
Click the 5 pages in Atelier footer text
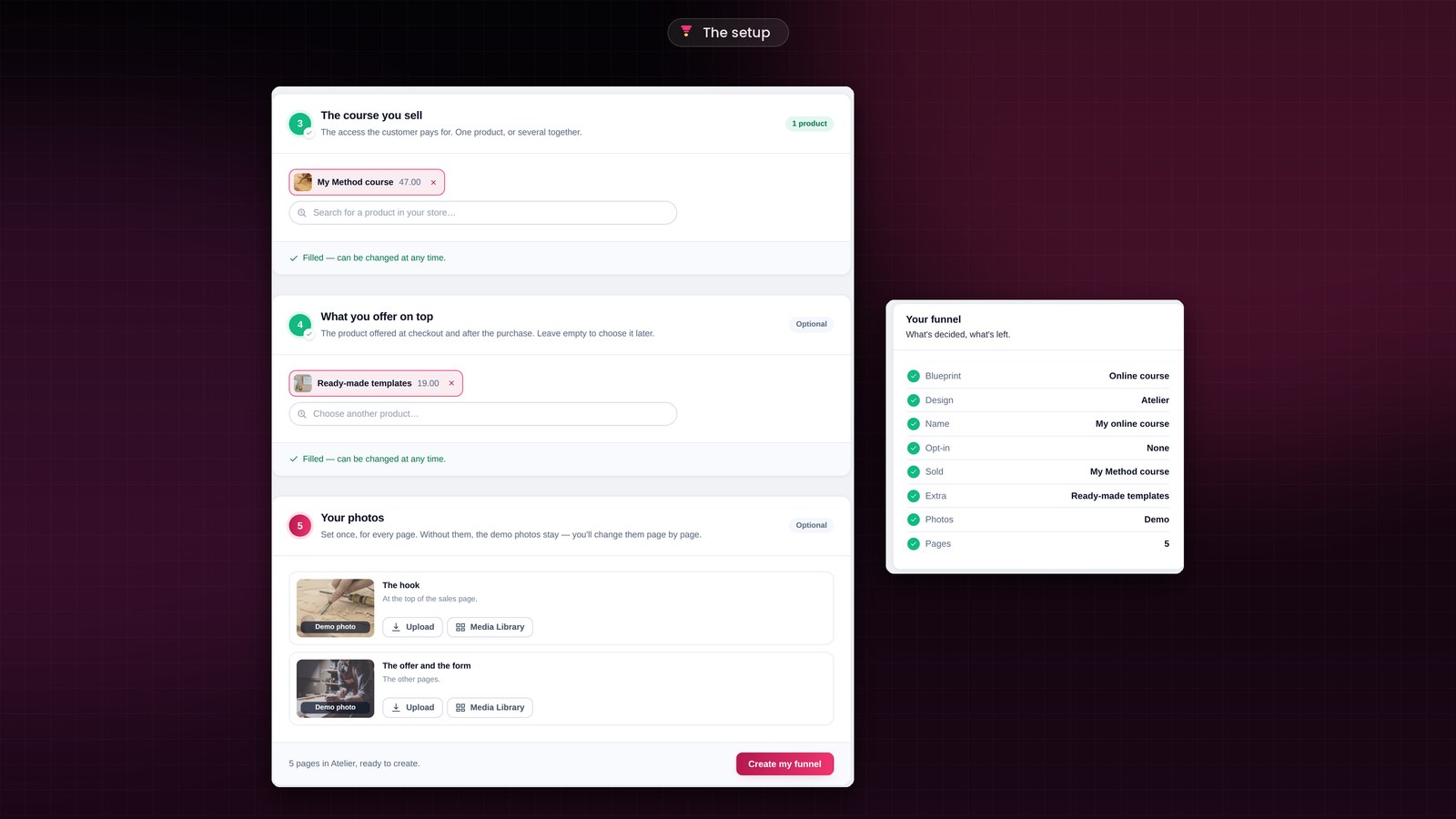(354, 763)
